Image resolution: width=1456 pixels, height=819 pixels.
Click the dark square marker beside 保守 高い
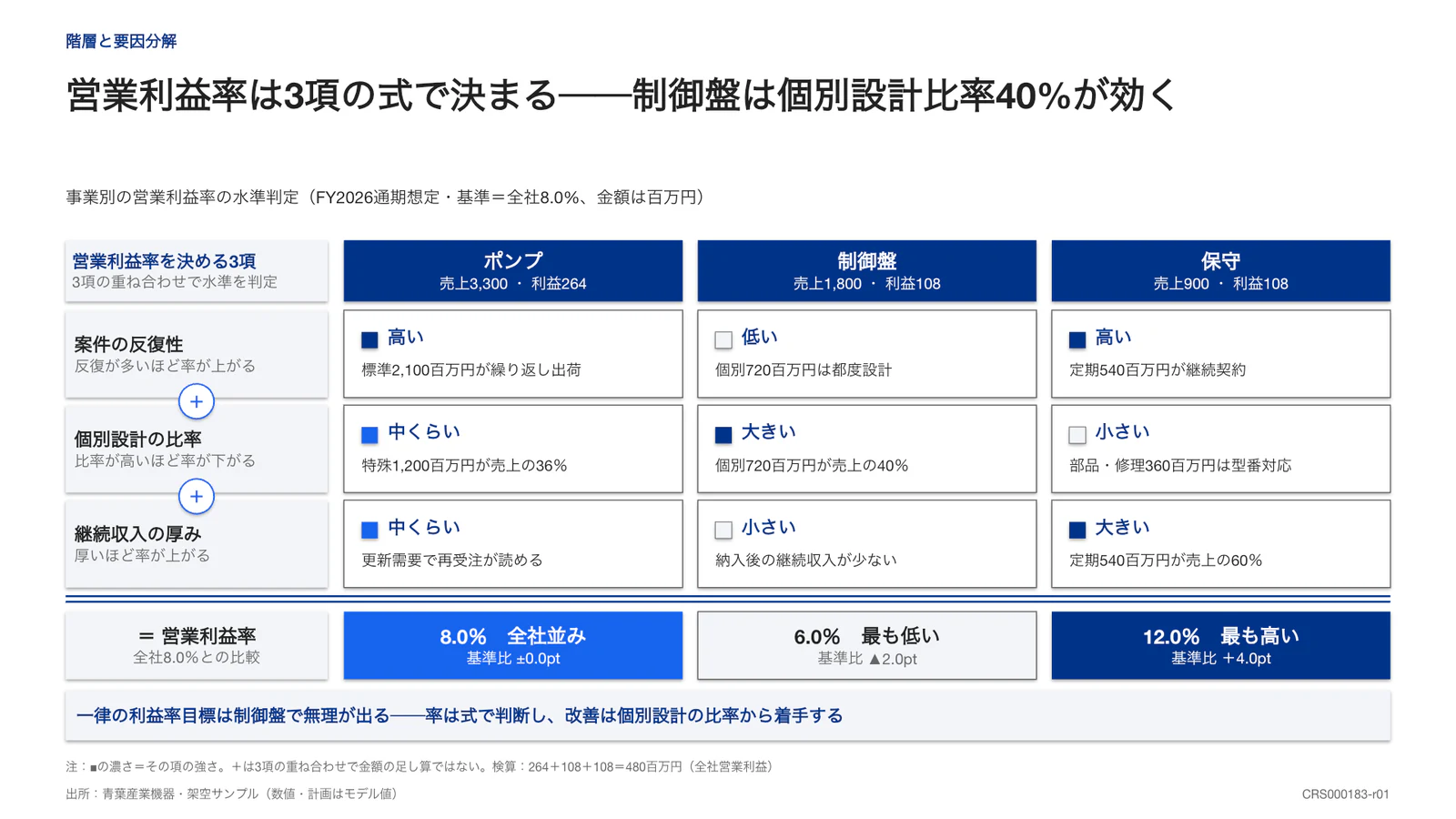(x=1077, y=340)
